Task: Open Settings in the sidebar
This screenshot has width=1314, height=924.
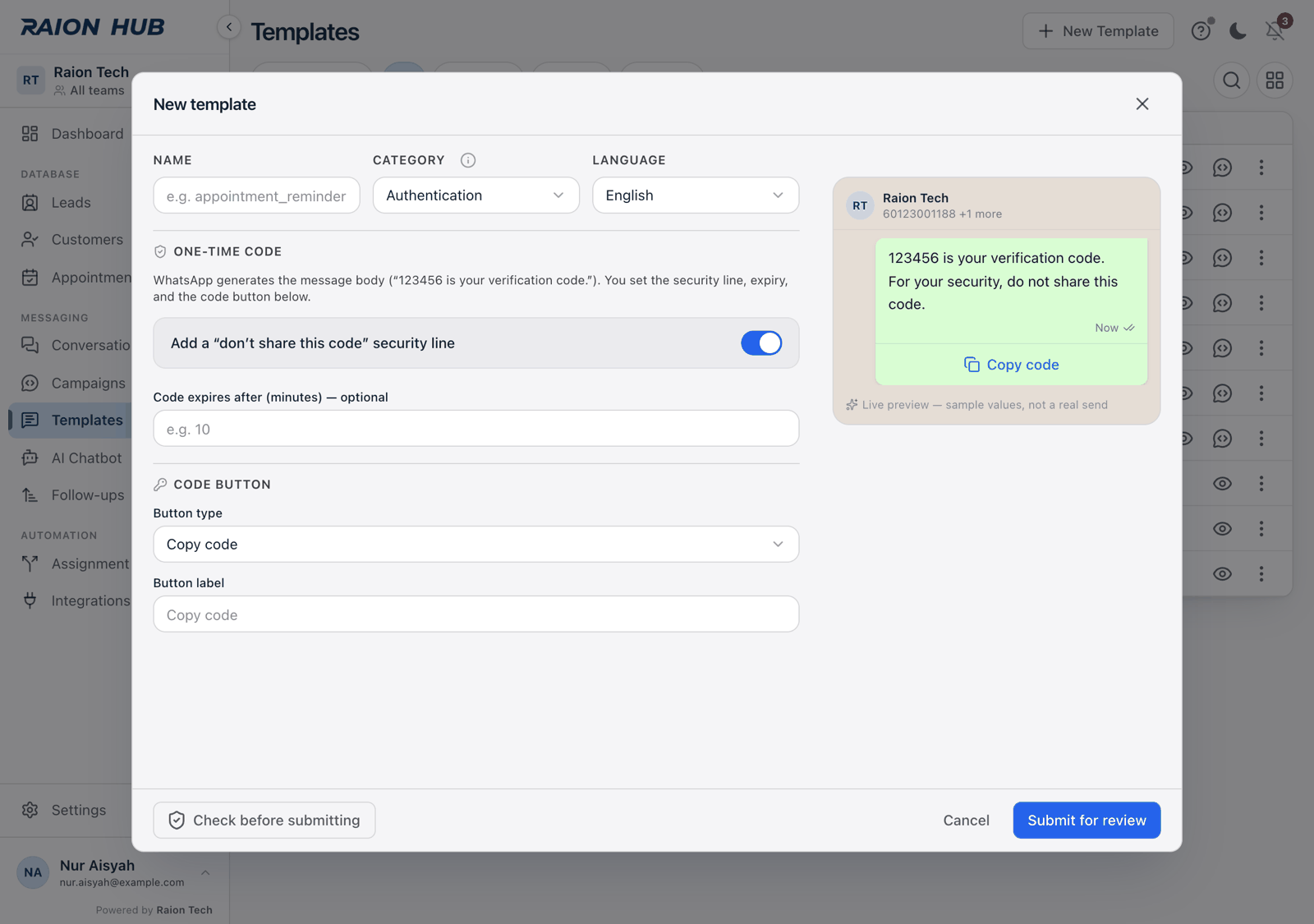Action: (x=64, y=811)
